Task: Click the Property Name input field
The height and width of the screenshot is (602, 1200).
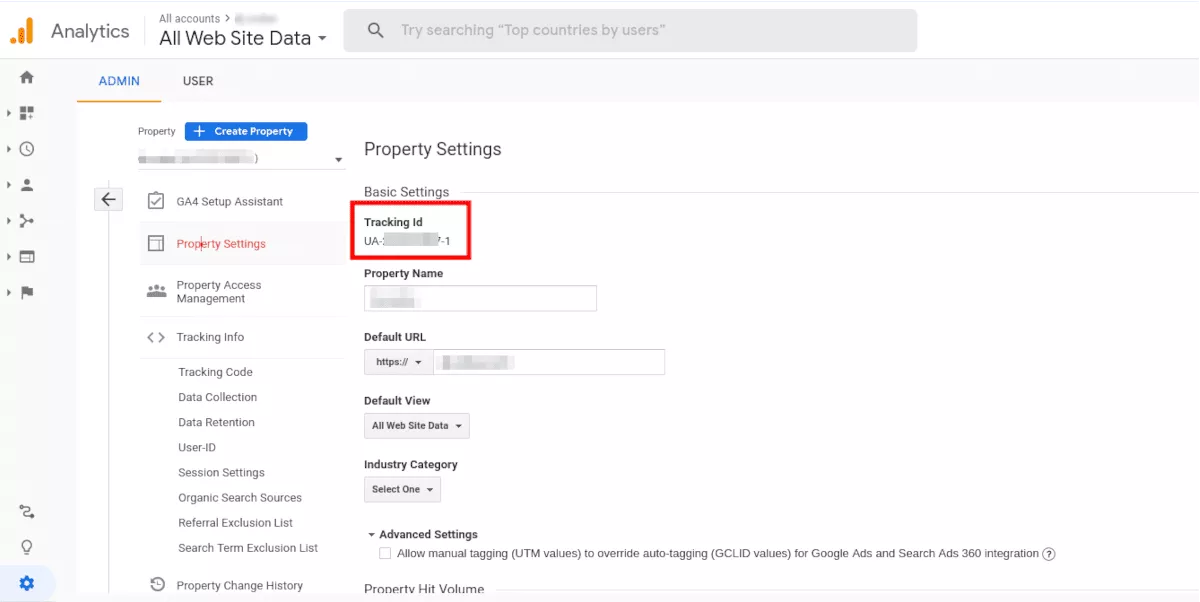Action: [x=481, y=298]
